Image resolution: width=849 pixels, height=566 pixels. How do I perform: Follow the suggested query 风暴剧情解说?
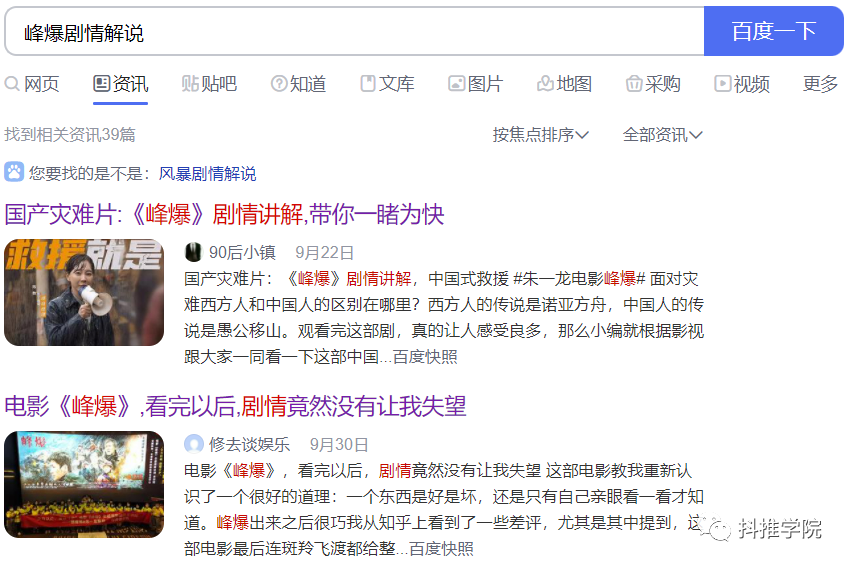pos(207,174)
